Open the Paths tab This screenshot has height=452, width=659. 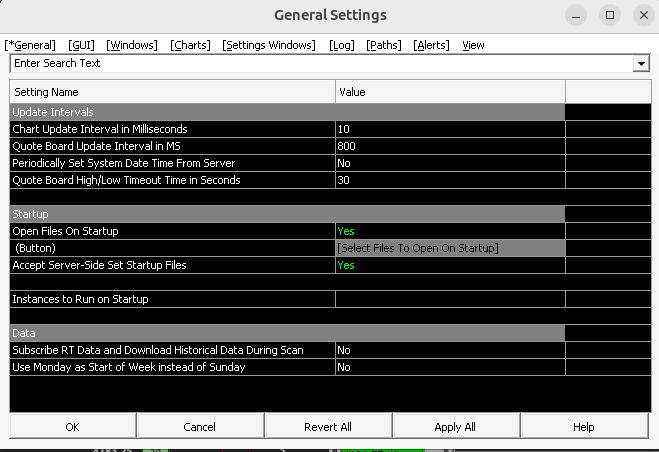384,45
